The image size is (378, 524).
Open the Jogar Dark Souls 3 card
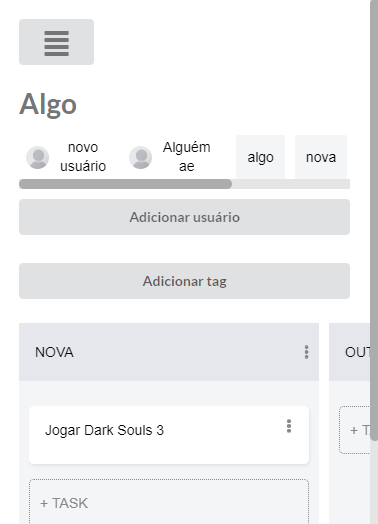point(169,435)
